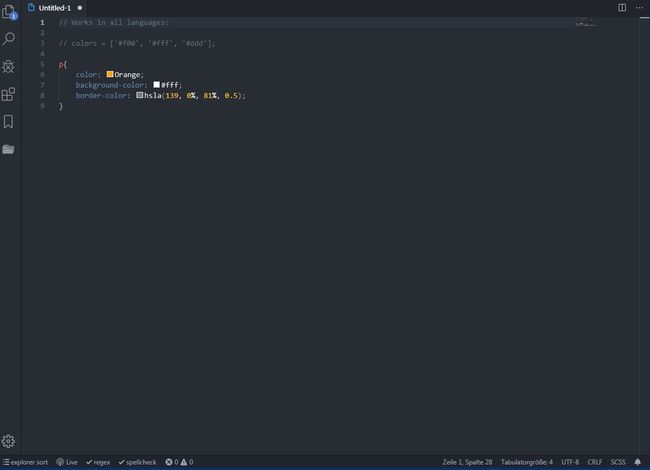
Task: Click the orange color swatch on line 6
Action: tap(110, 74)
